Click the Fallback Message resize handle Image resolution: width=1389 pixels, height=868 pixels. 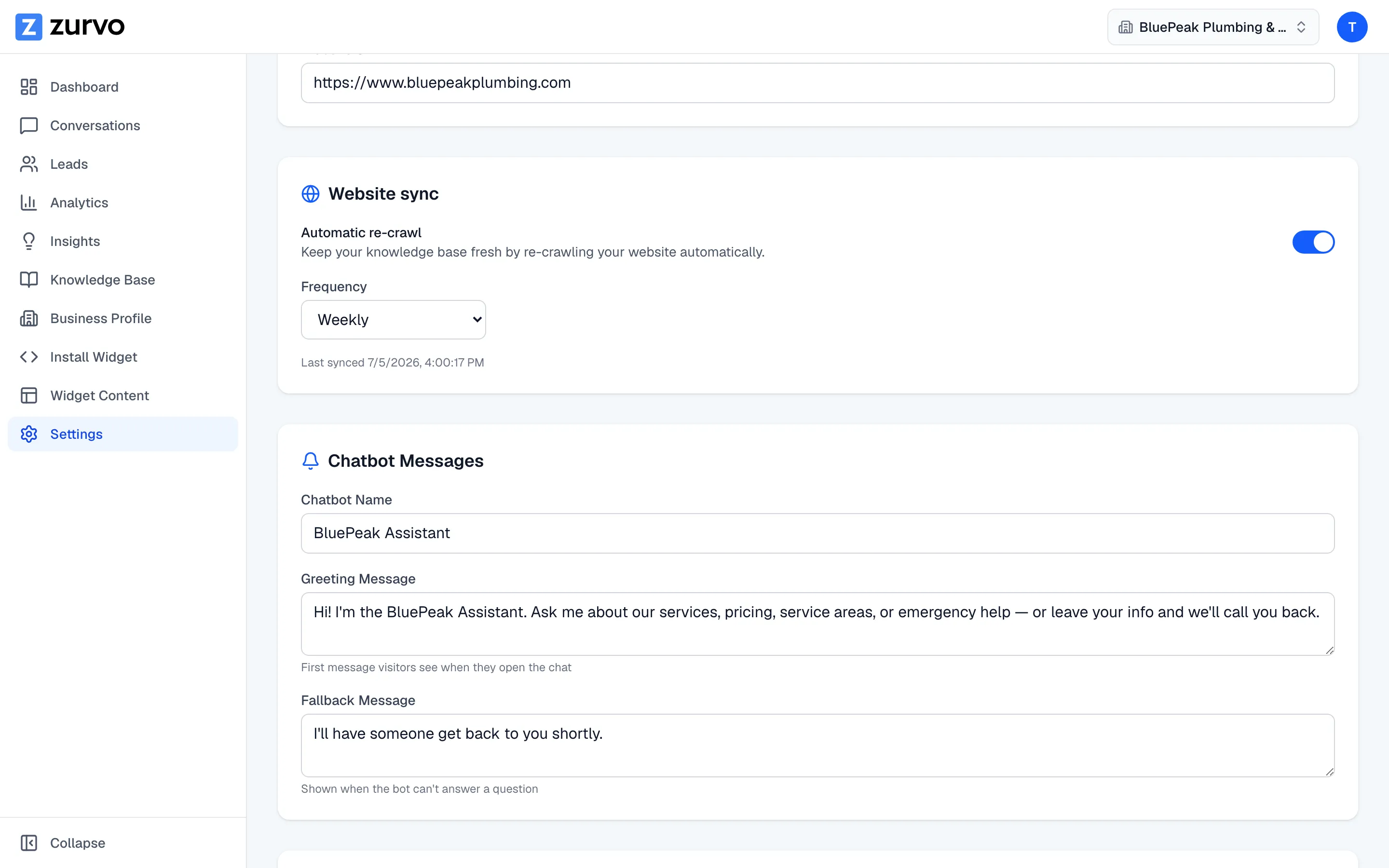point(1329,772)
